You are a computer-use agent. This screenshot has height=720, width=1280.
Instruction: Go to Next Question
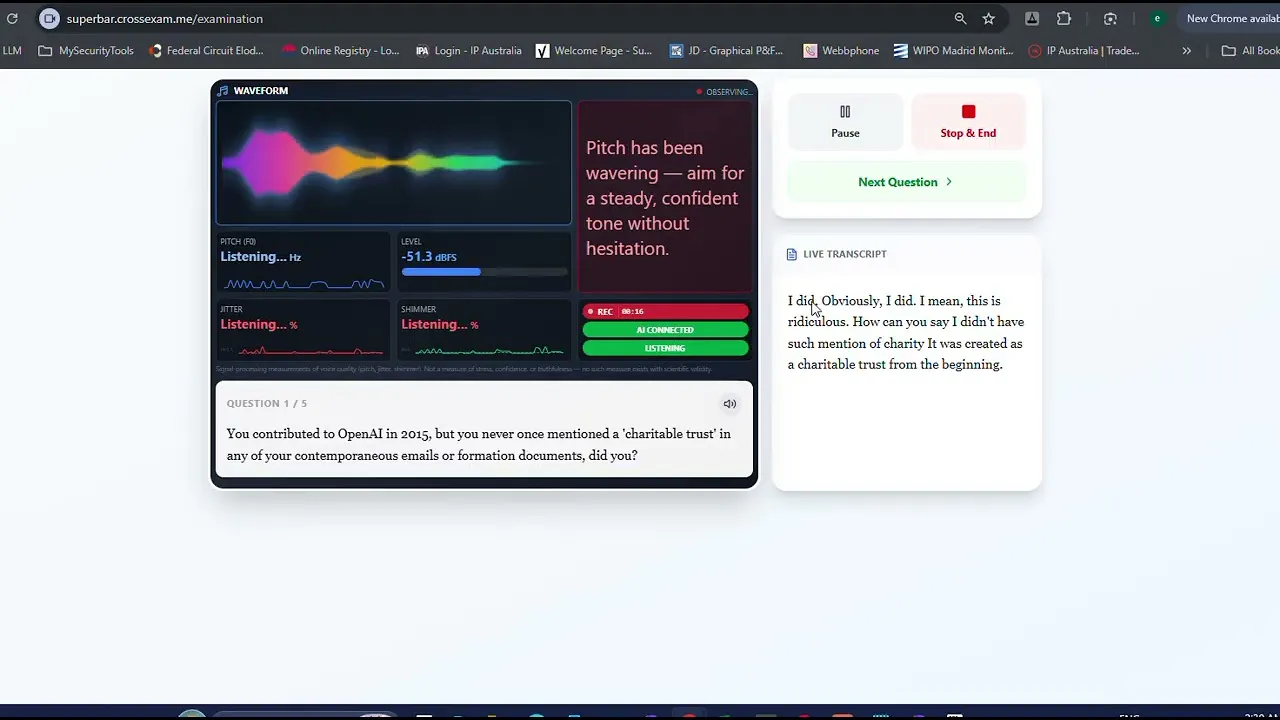point(906,182)
